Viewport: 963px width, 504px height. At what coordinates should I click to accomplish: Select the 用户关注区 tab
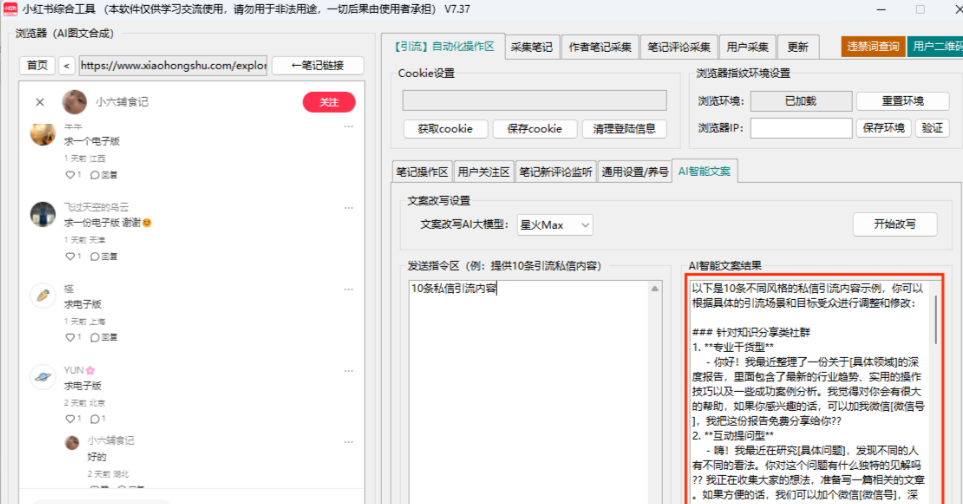(x=483, y=171)
